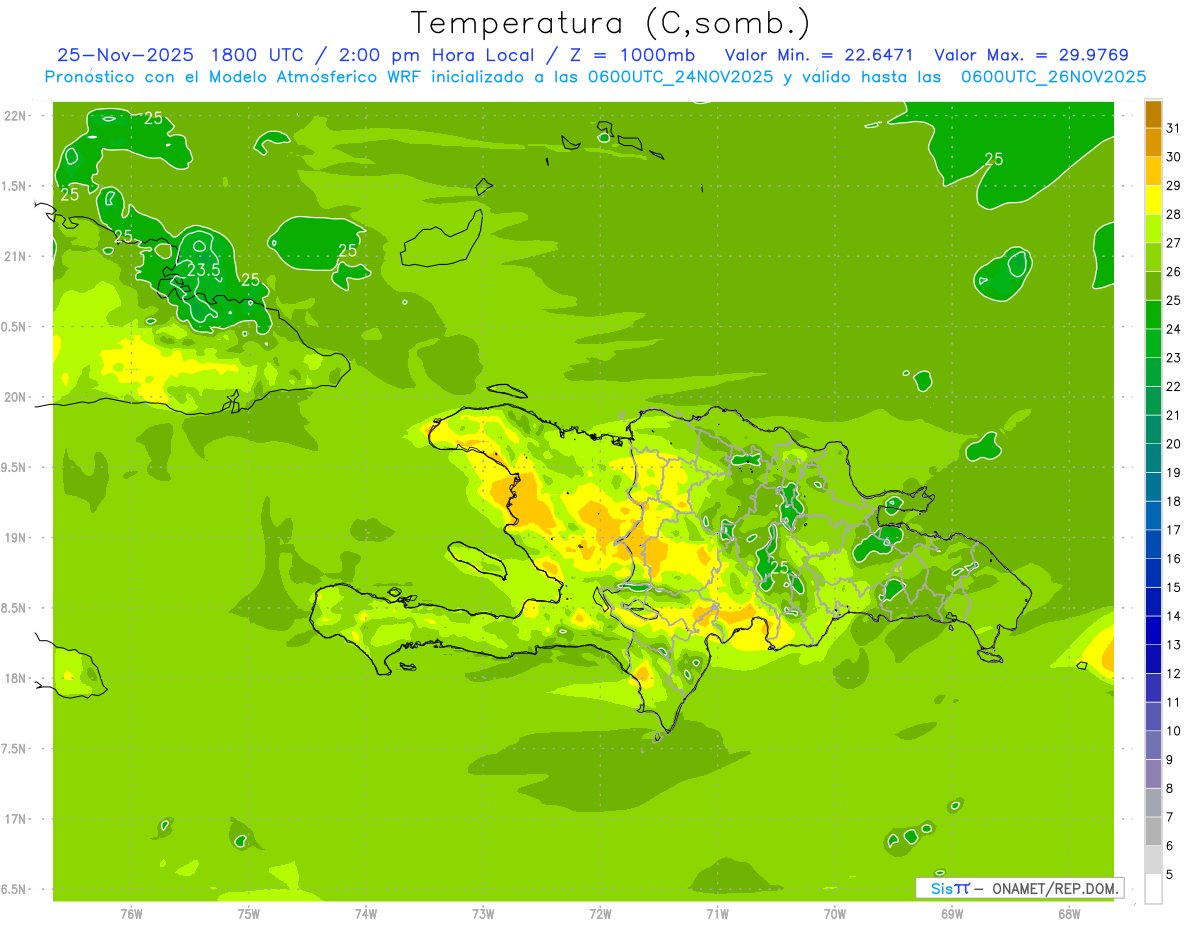Viewport: 1200px width, 927px height.
Task: Click the "0600UTC_26NOV2025" valid-until time
Action: [x=1053, y=77]
